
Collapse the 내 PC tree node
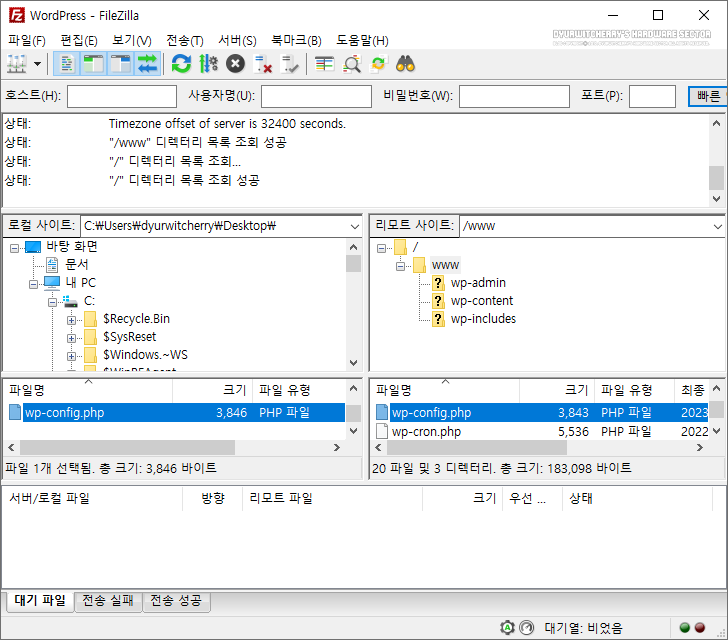pyautogui.click(x=33, y=284)
